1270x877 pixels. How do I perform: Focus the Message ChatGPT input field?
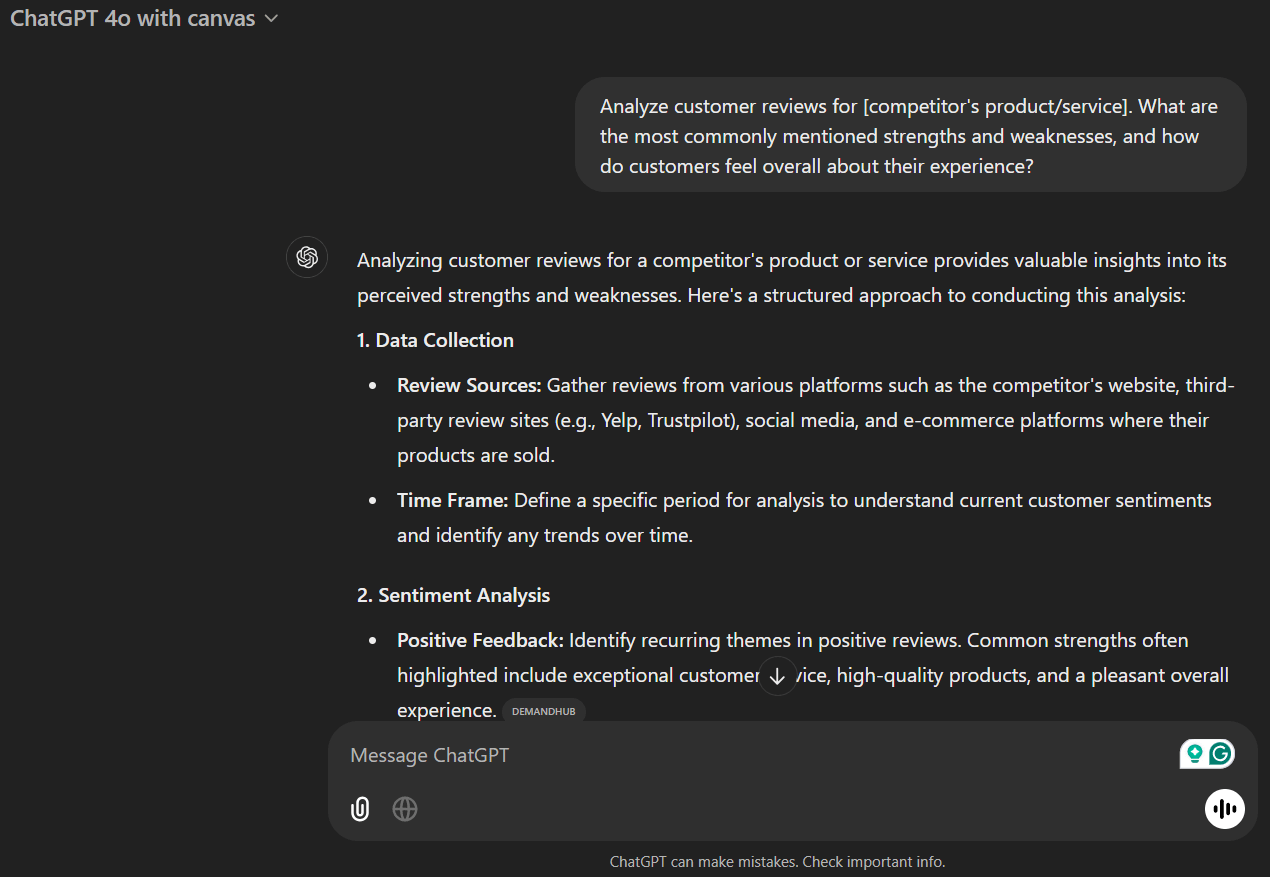760,755
